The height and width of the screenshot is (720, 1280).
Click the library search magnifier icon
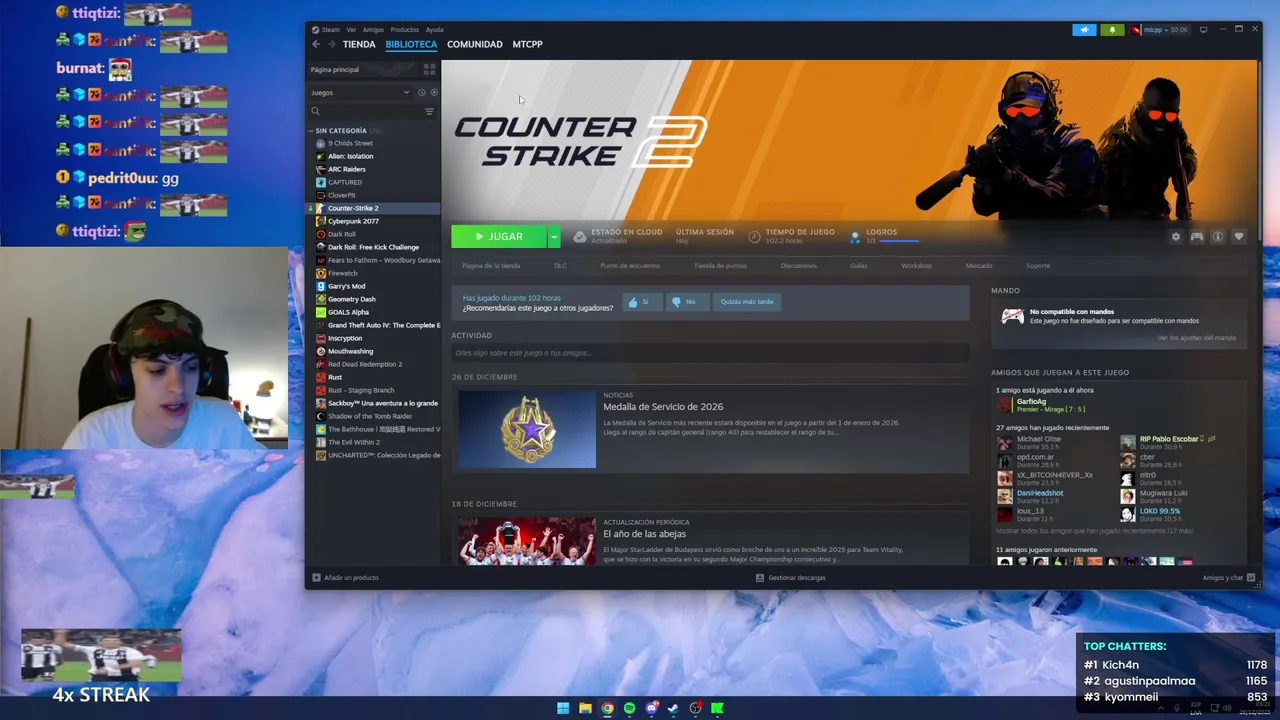pyautogui.click(x=315, y=111)
